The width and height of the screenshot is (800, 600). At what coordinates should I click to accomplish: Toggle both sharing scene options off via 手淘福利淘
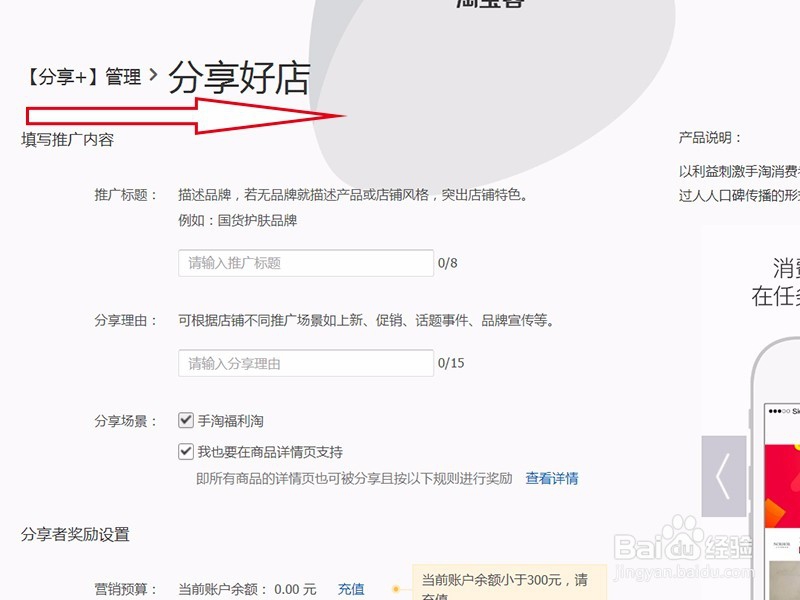click(185, 419)
